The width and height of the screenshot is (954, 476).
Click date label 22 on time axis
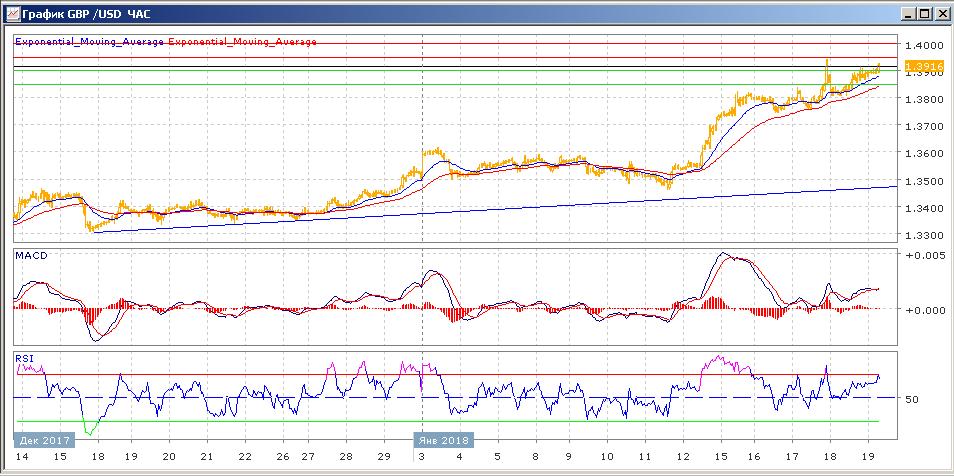pos(244,457)
